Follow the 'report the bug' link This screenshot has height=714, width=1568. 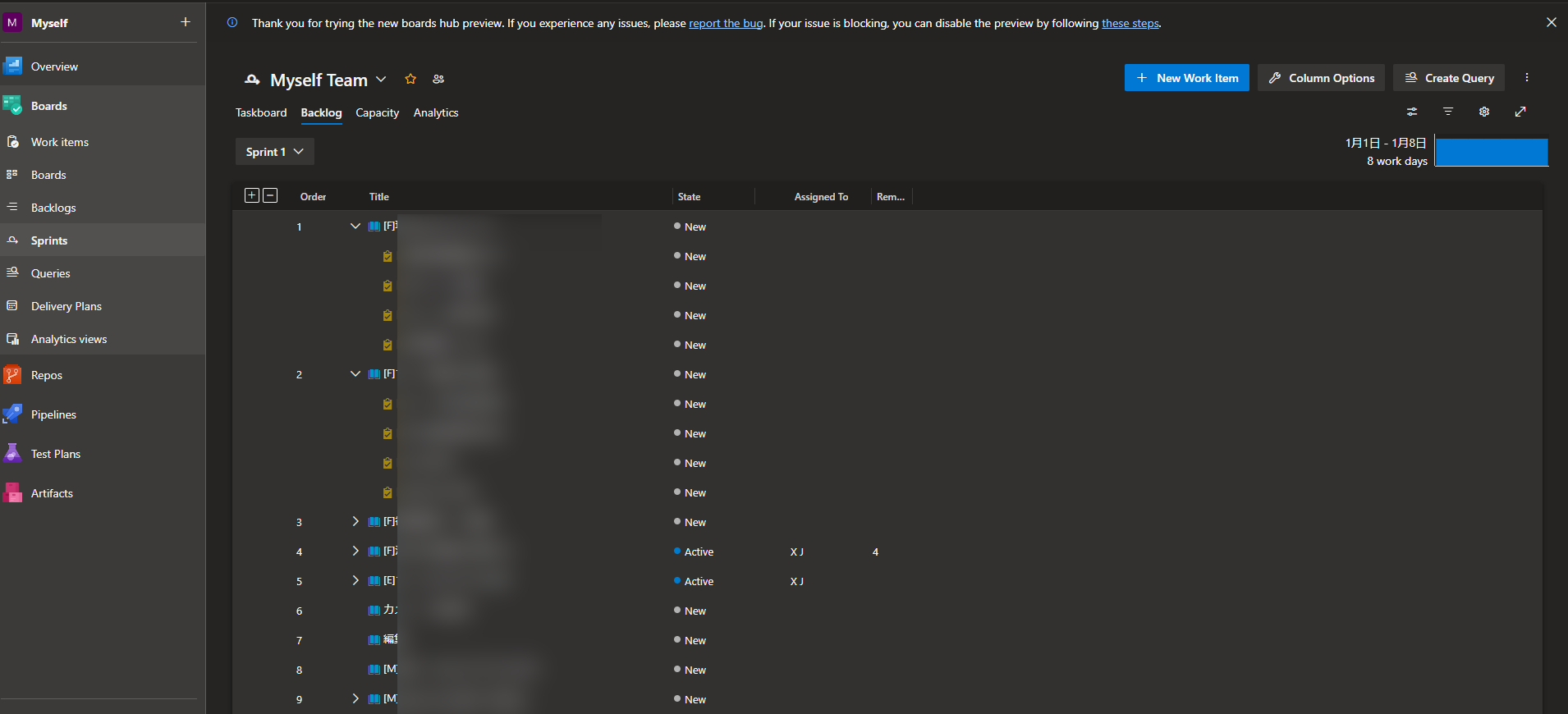(x=726, y=23)
